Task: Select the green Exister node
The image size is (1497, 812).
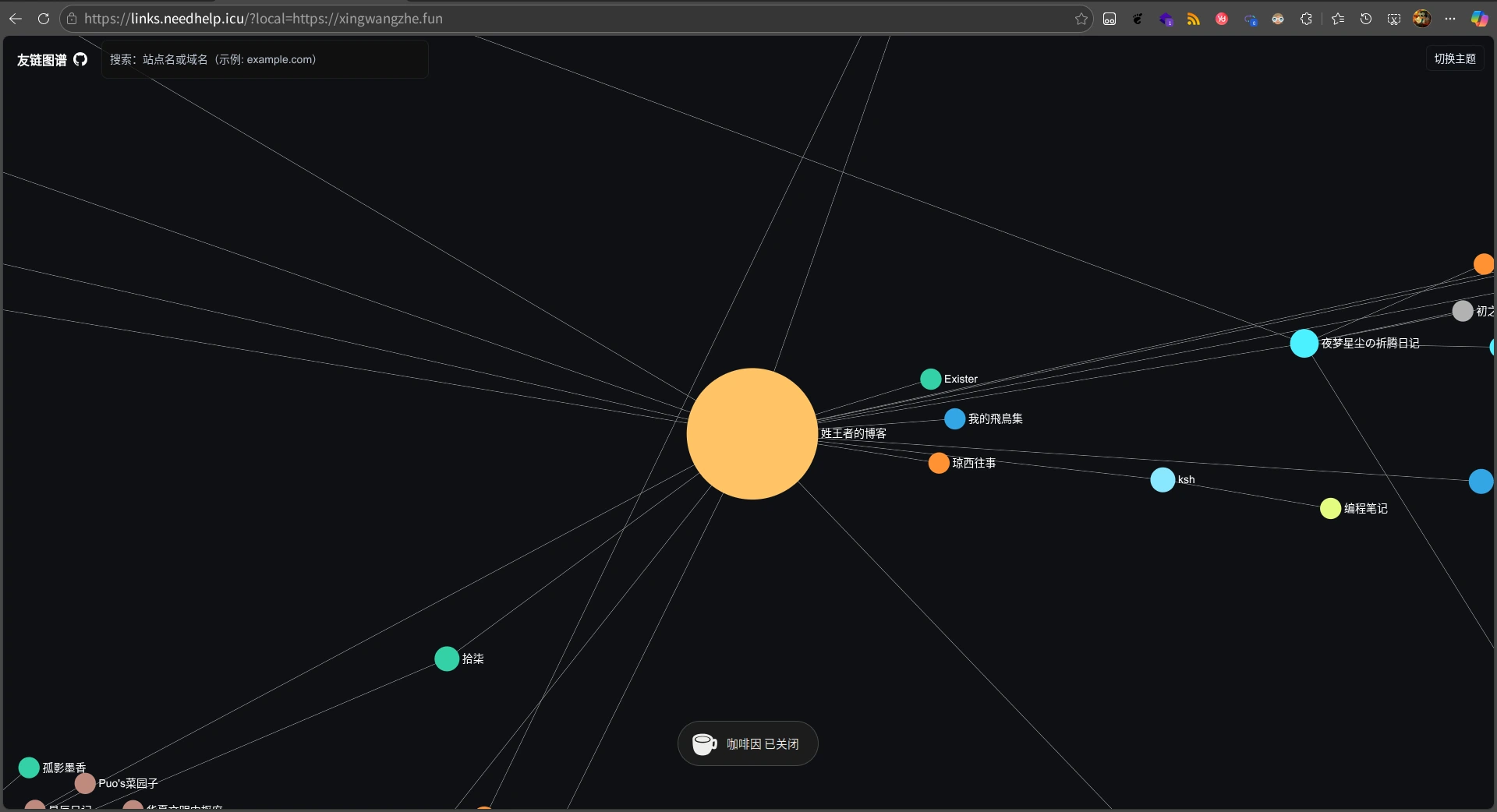Action: pyautogui.click(x=930, y=379)
